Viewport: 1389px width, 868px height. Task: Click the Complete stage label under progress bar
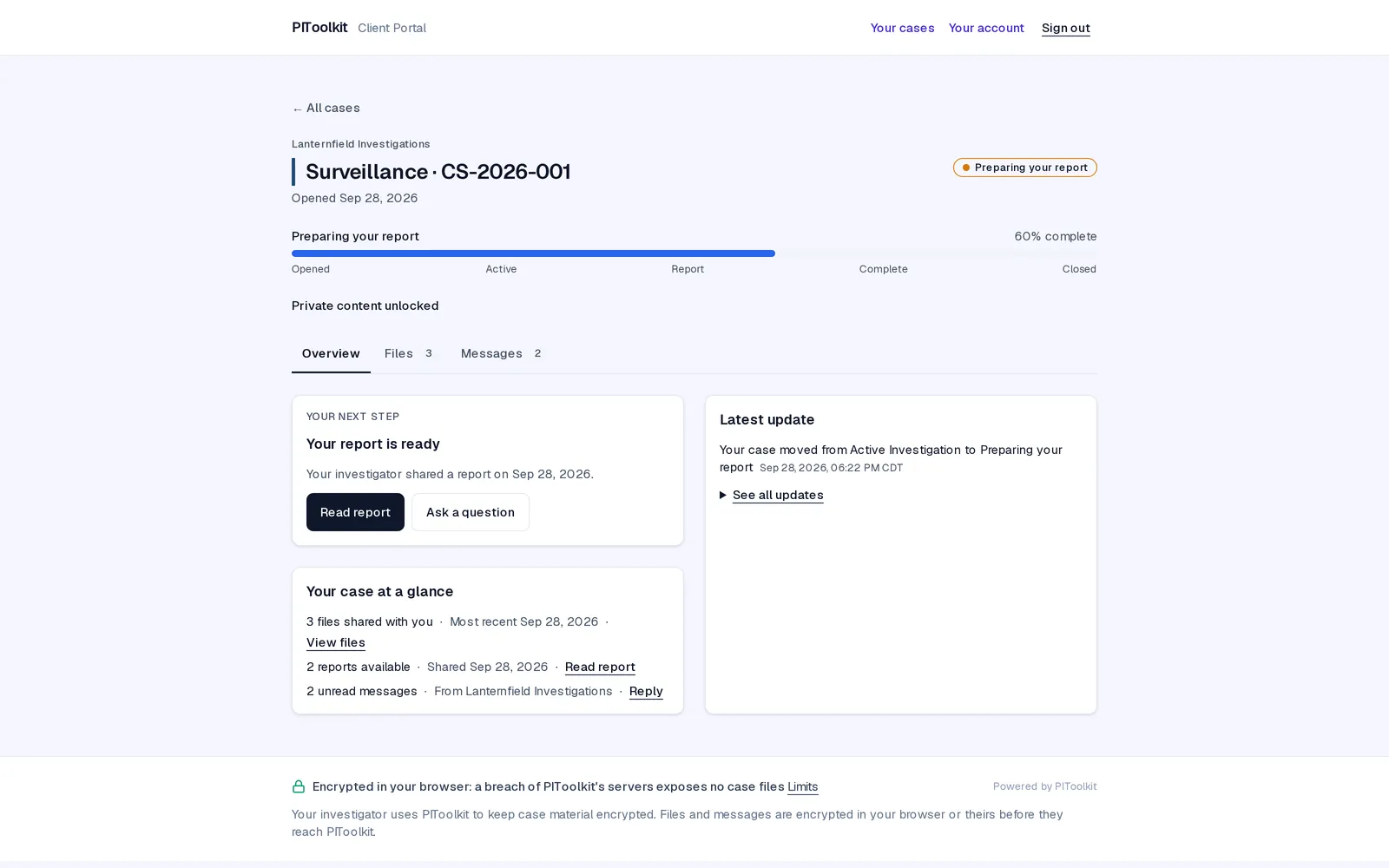coord(884,269)
